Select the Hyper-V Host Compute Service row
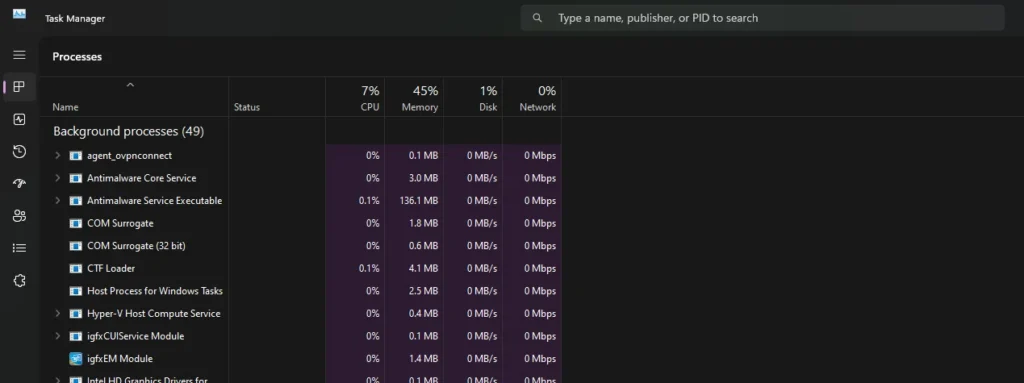 [x=300, y=313]
